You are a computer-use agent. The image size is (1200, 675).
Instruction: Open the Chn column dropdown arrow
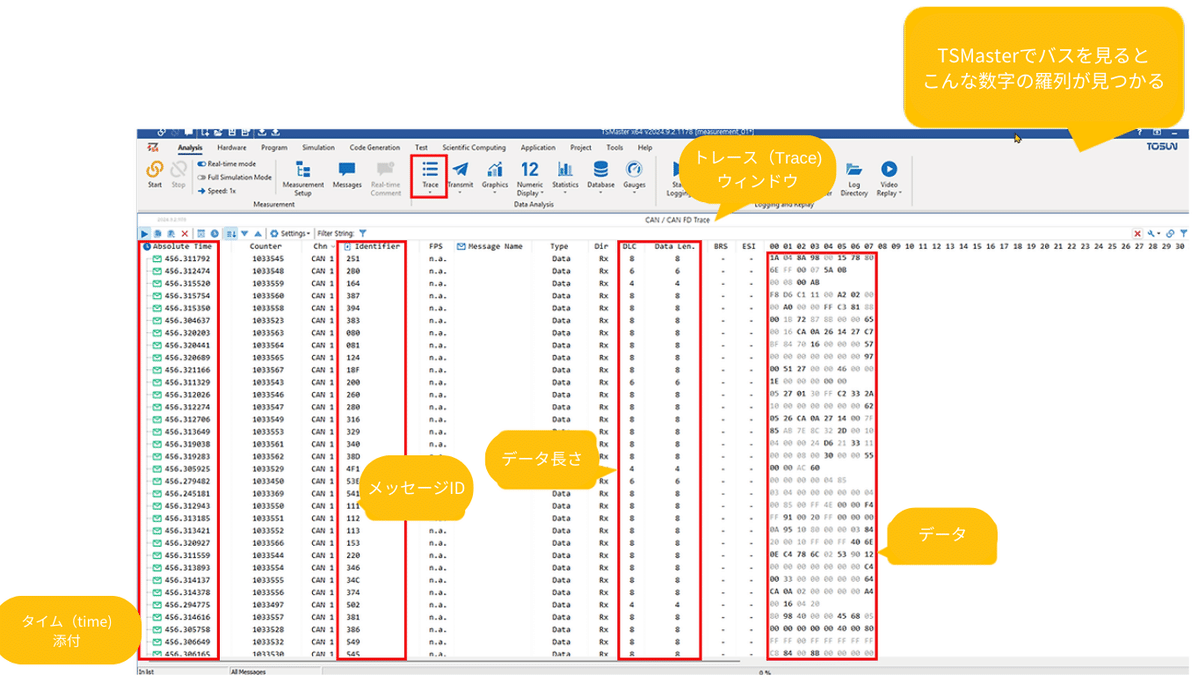click(x=333, y=246)
